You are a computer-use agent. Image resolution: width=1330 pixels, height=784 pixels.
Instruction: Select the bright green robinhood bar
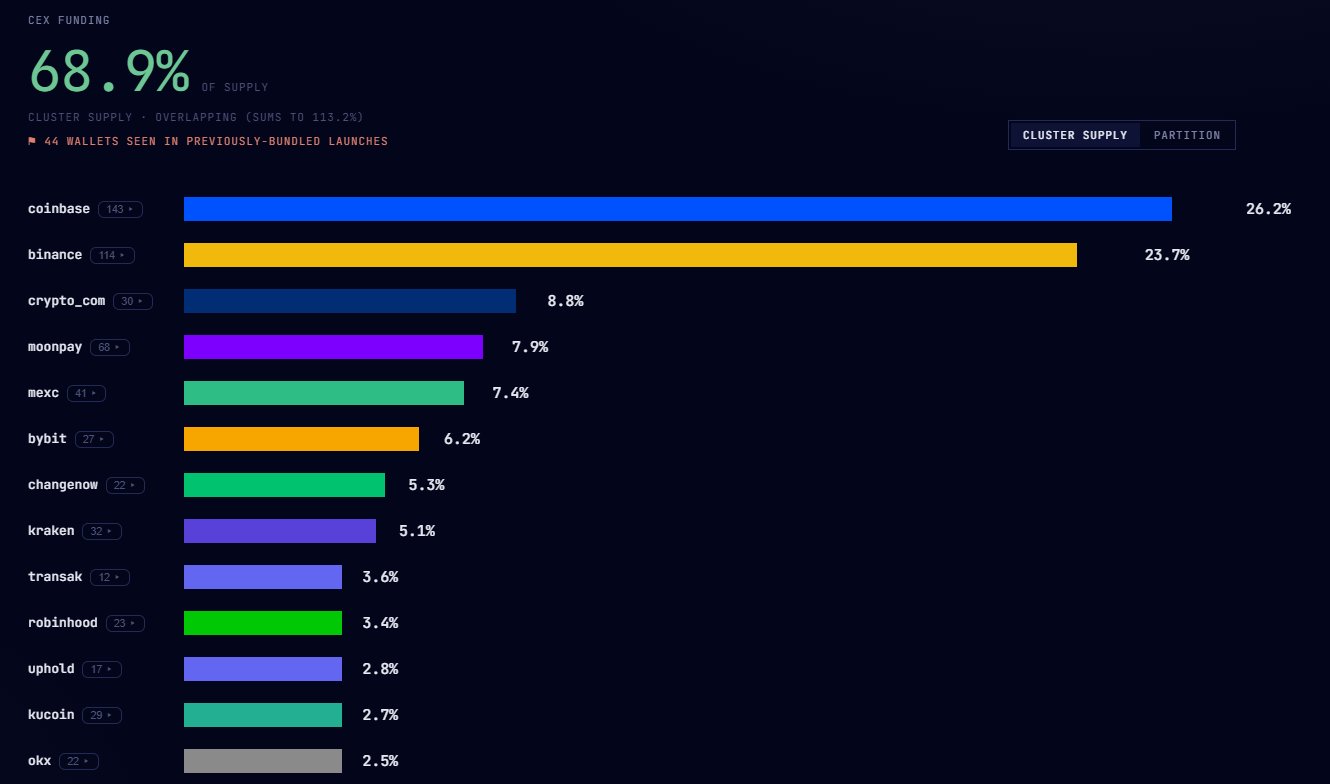[x=263, y=623]
